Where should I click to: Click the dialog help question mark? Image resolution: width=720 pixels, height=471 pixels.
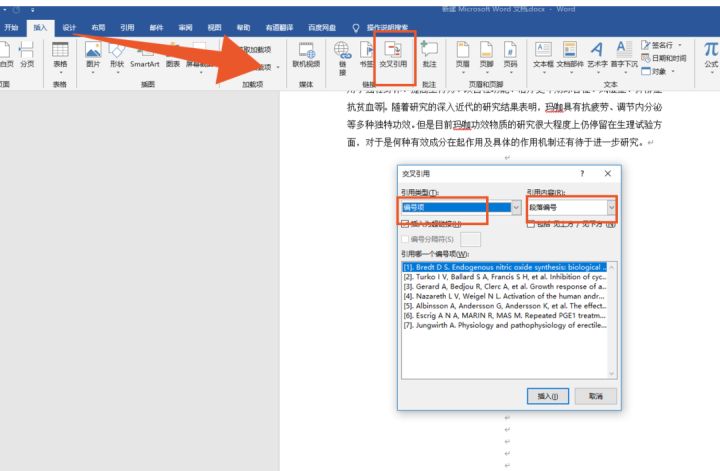click(x=582, y=173)
